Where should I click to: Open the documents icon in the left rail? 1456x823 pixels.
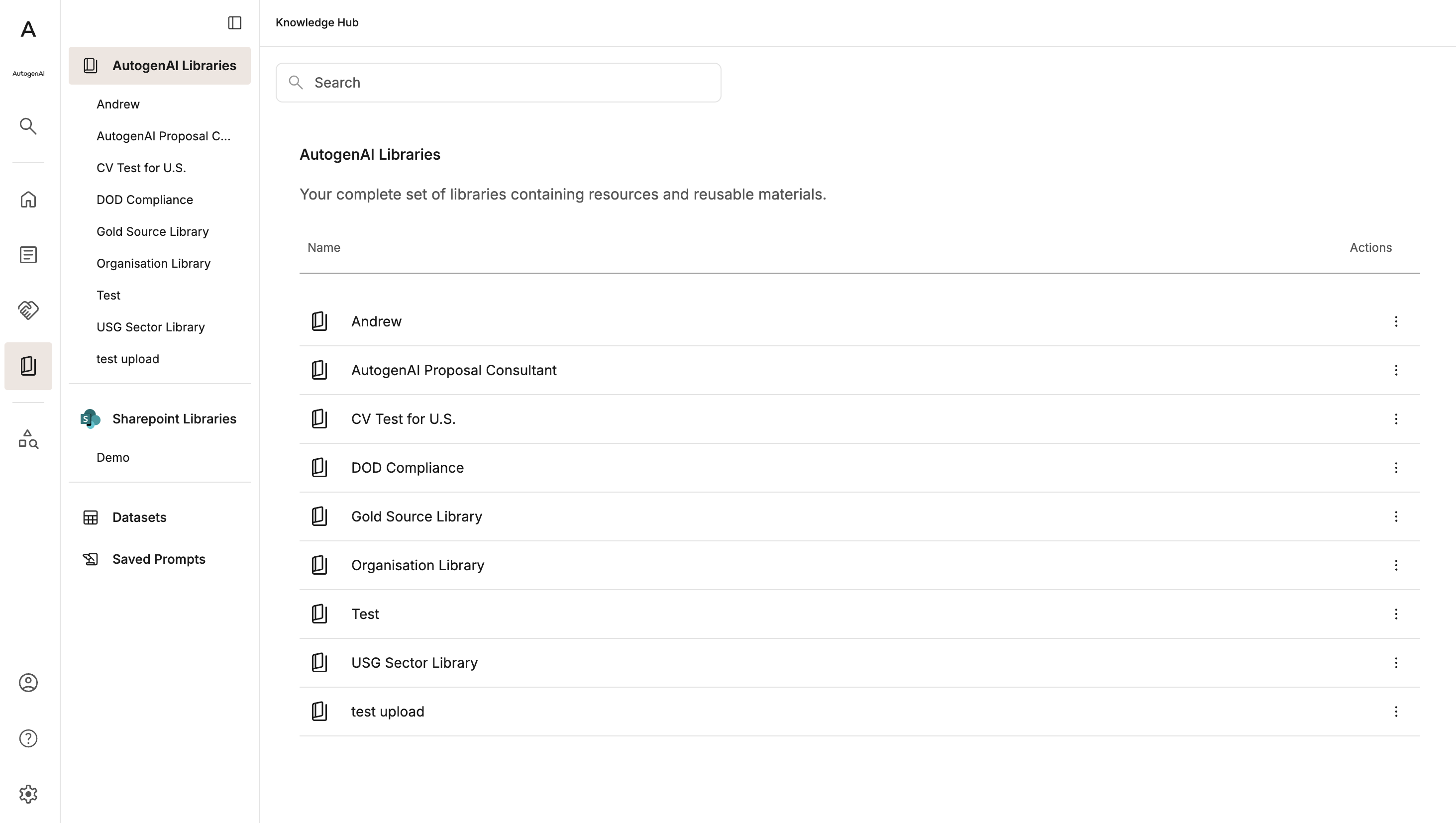pyautogui.click(x=28, y=255)
